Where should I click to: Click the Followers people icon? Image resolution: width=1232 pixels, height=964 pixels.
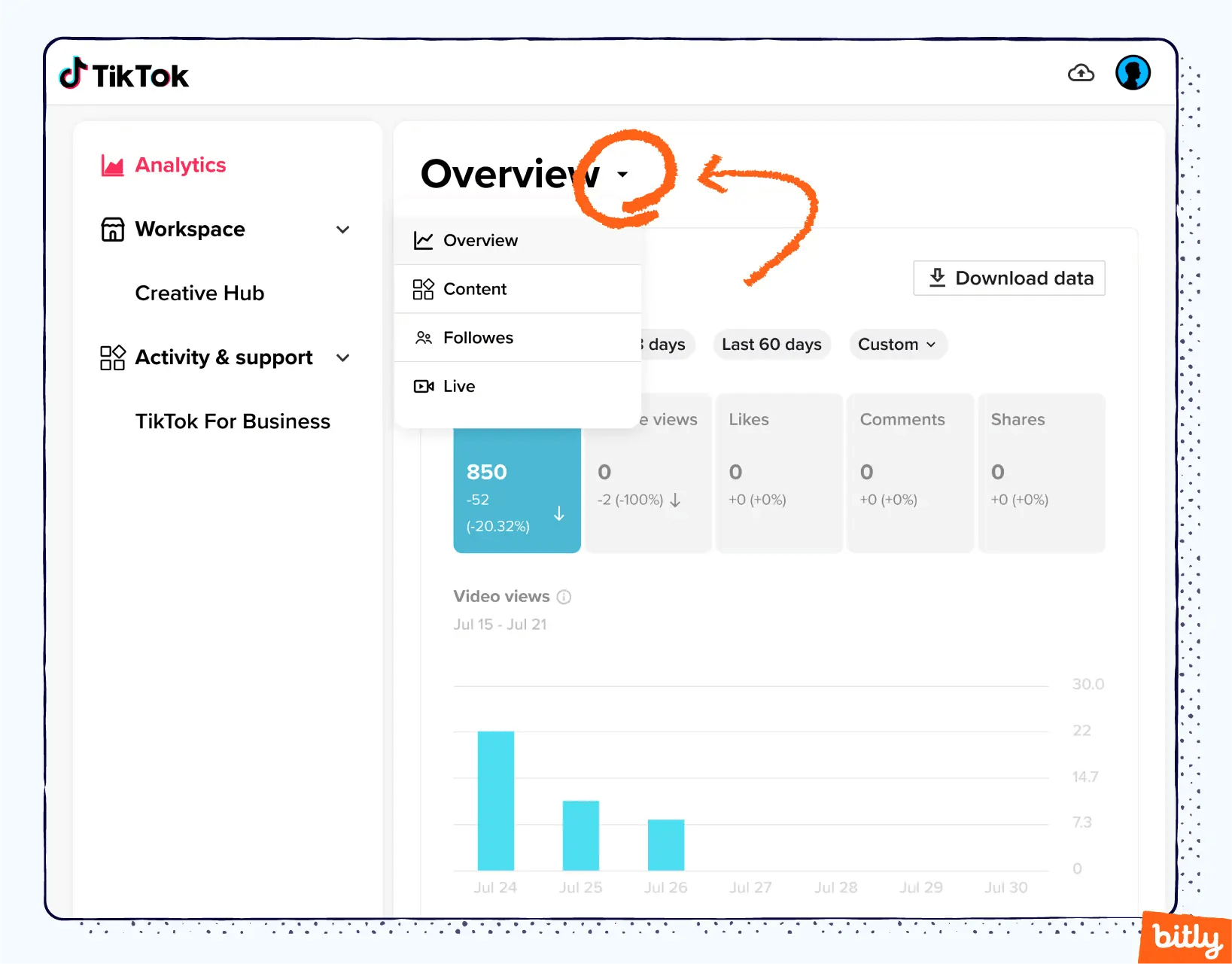click(423, 337)
